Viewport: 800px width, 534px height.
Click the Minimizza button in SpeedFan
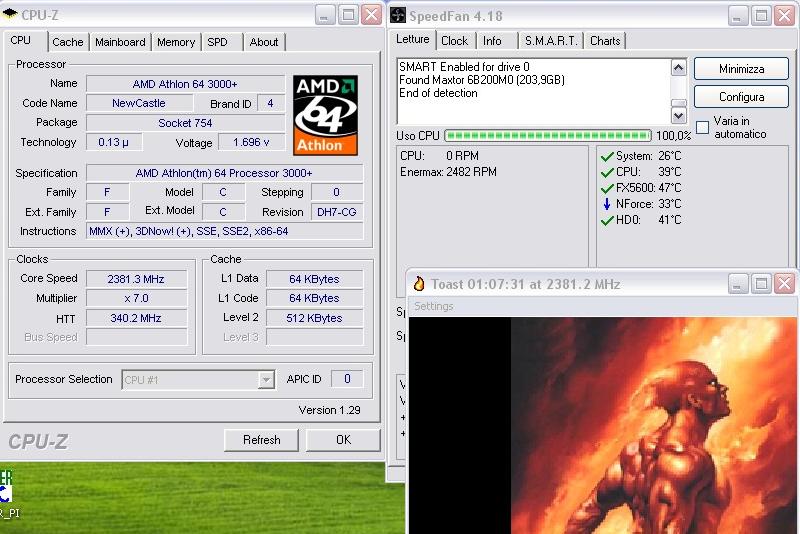coord(741,69)
